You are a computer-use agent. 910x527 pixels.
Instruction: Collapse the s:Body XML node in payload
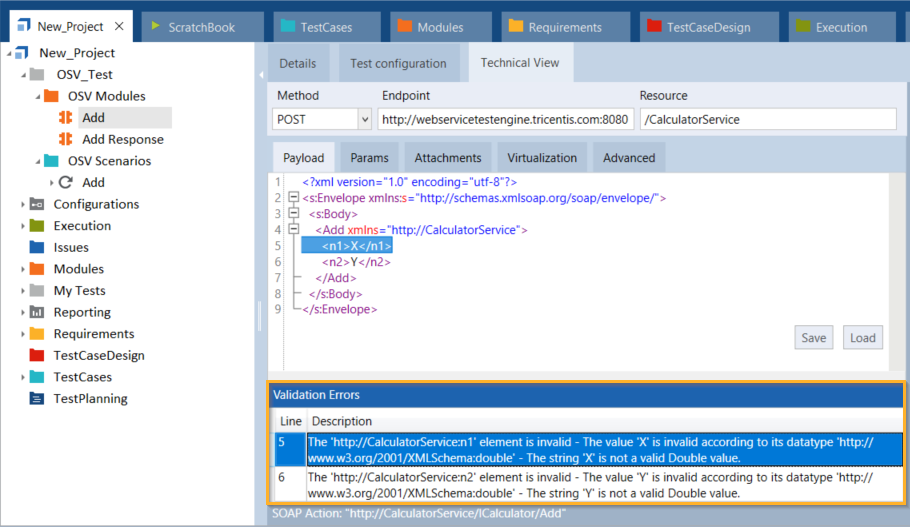pos(293,214)
